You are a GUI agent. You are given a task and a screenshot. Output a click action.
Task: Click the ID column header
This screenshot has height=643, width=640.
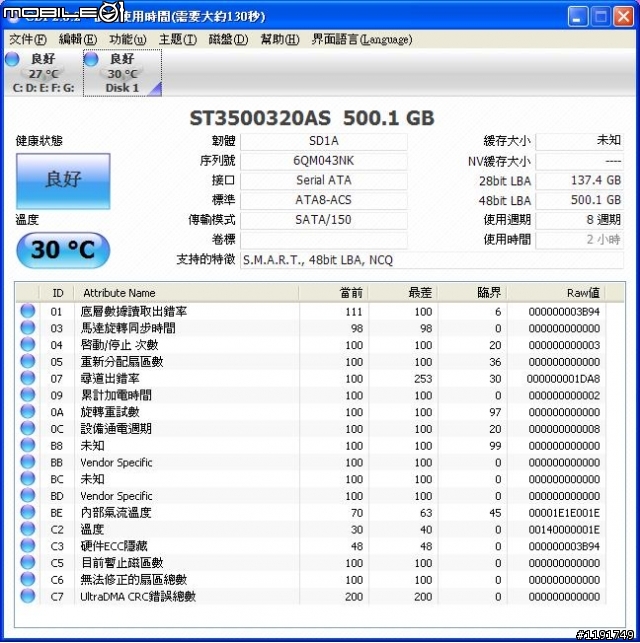click(57, 293)
